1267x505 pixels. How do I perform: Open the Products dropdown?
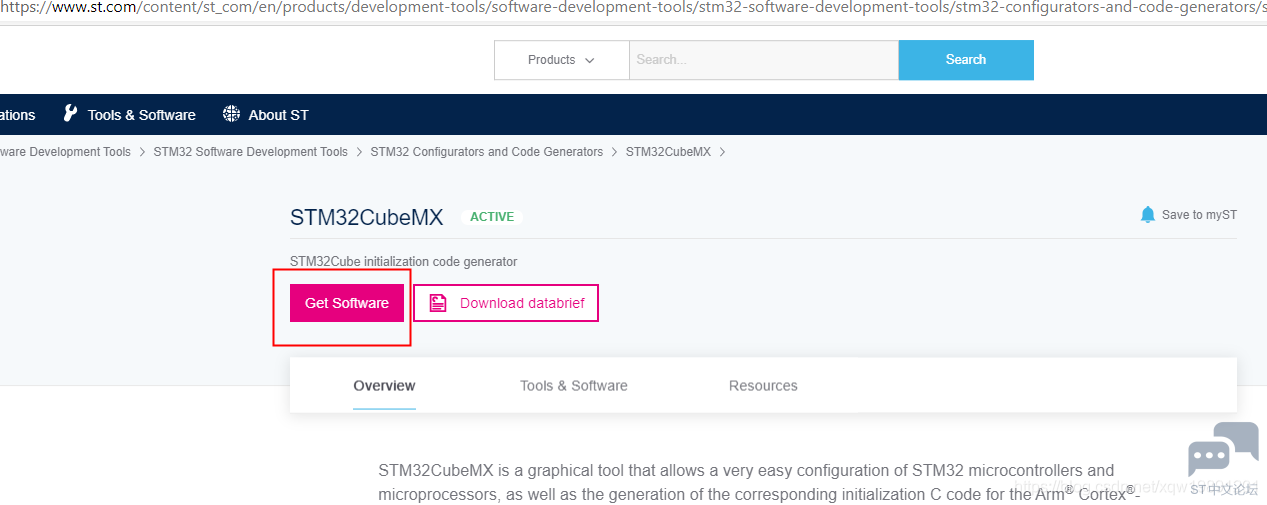coord(561,60)
